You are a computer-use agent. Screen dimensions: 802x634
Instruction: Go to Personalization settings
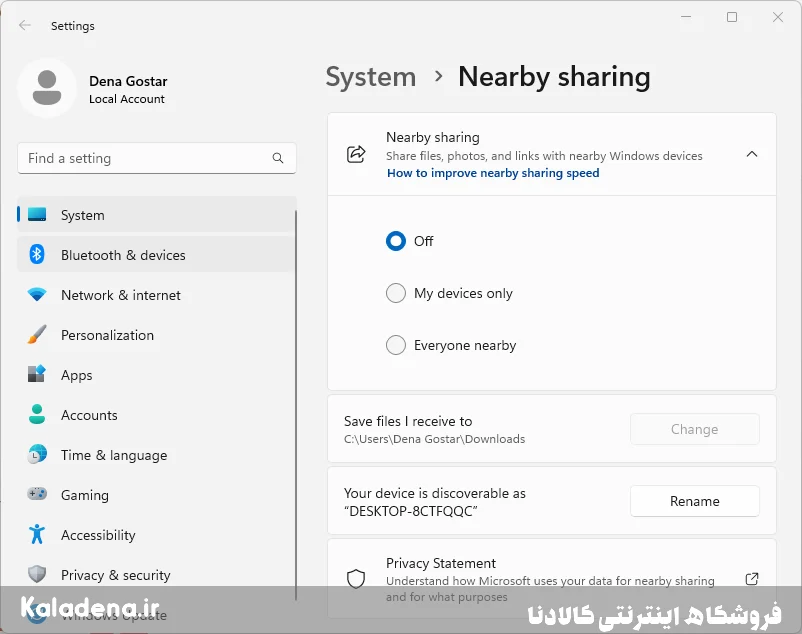[x=157, y=335]
